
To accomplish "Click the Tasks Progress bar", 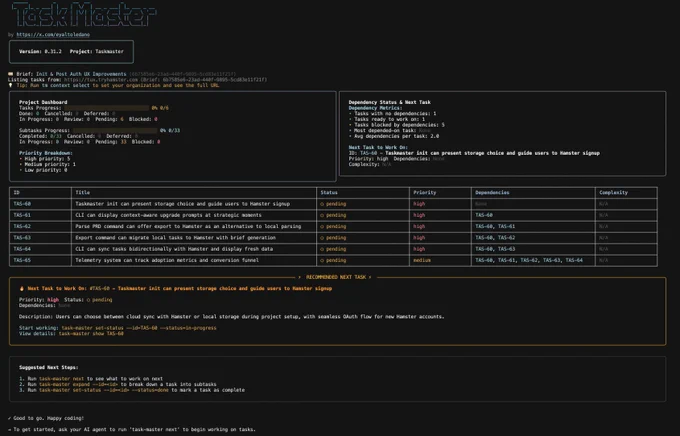I will [x=107, y=108].
